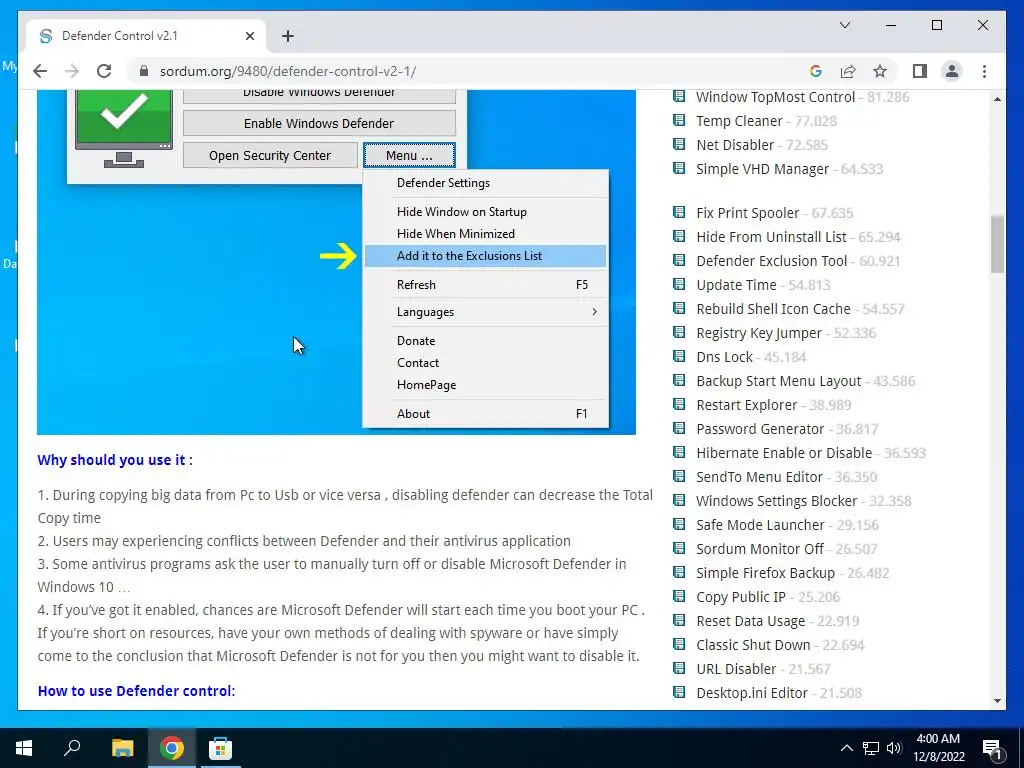The image size is (1024, 768).
Task: Open the Dns Lock link
Action: pos(724,357)
